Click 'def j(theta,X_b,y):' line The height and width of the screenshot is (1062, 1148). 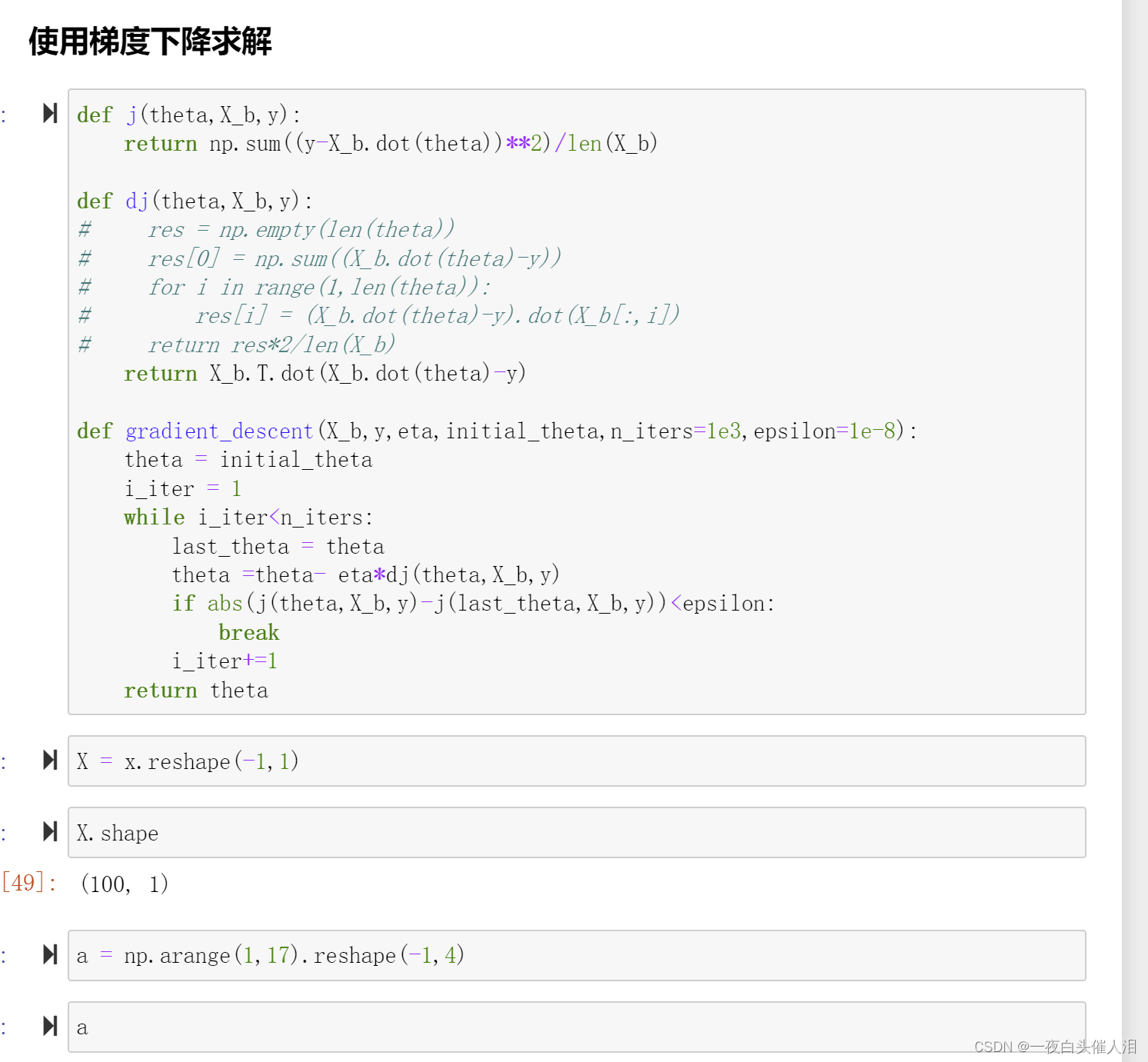point(189,115)
